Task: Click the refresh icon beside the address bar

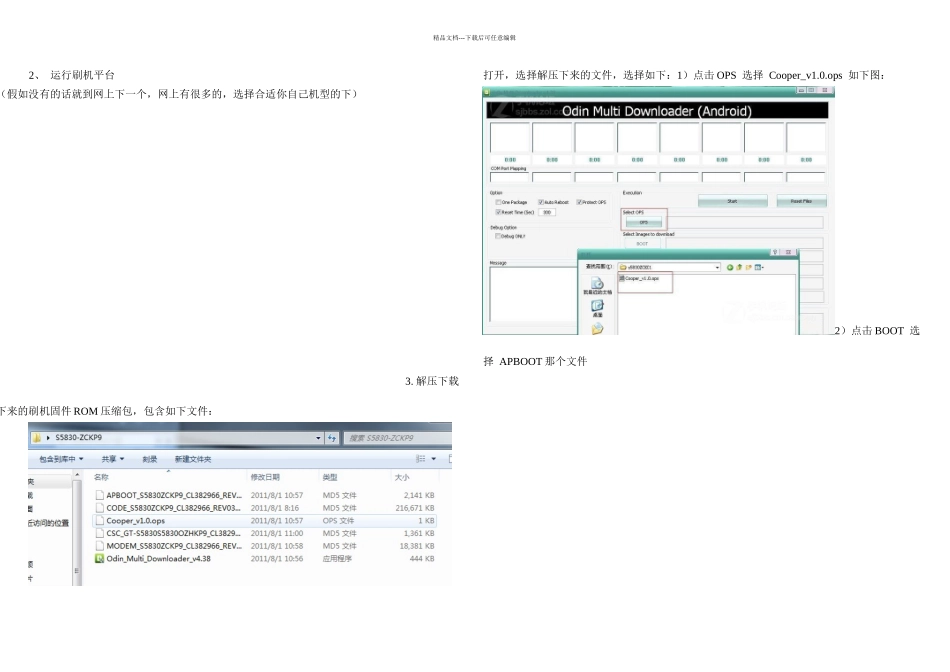Action: [332, 438]
